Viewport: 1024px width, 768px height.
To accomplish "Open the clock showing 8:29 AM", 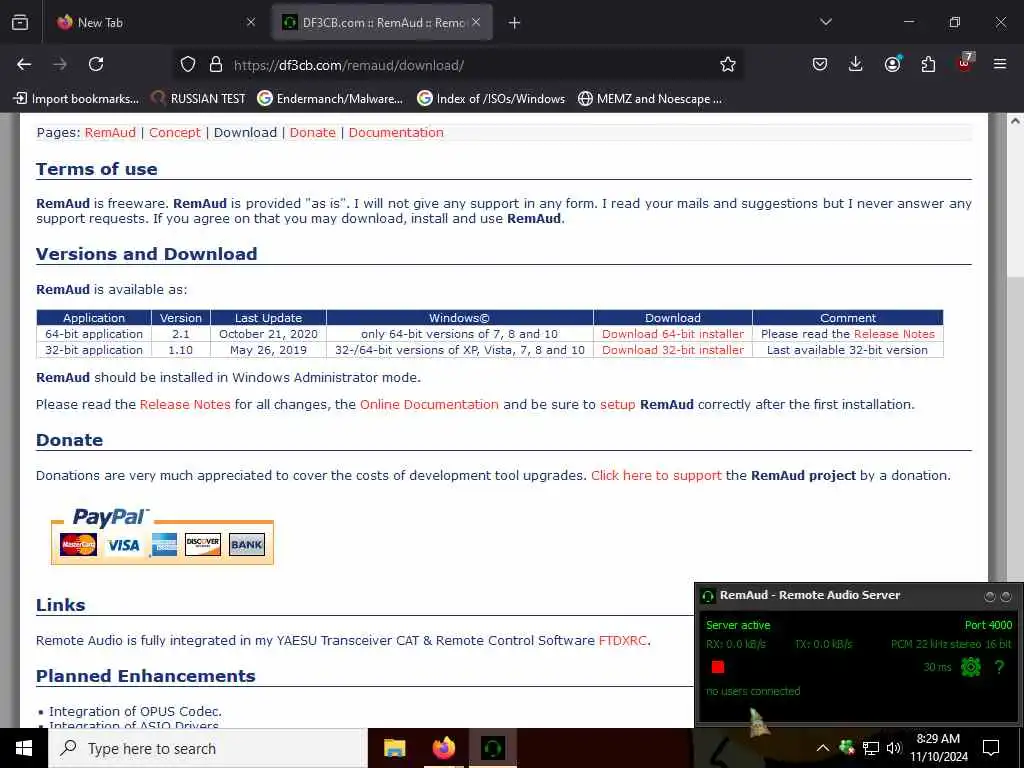I will point(938,748).
